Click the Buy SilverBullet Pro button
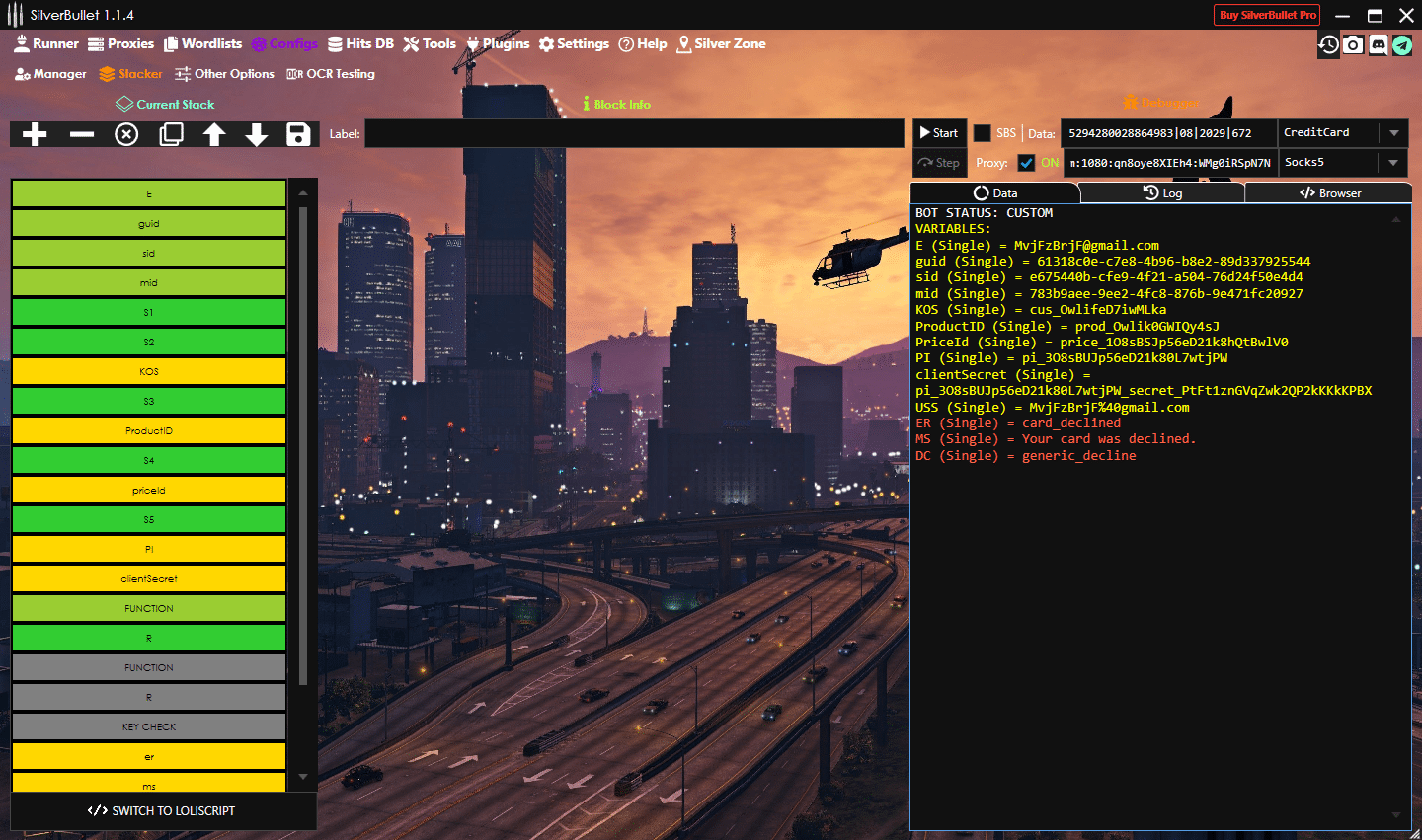The height and width of the screenshot is (840, 1422). pyautogui.click(x=1267, y=15)
